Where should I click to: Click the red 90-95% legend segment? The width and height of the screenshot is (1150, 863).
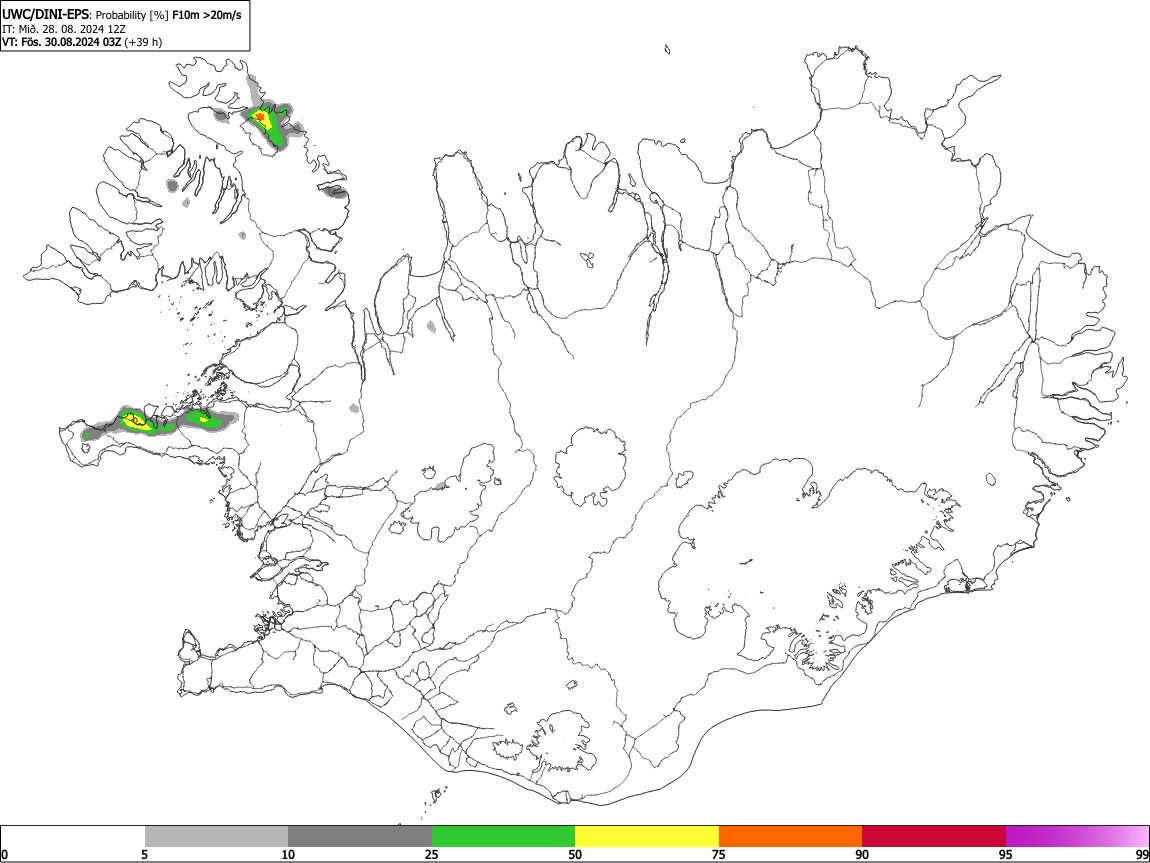click(x=934, y=837)
